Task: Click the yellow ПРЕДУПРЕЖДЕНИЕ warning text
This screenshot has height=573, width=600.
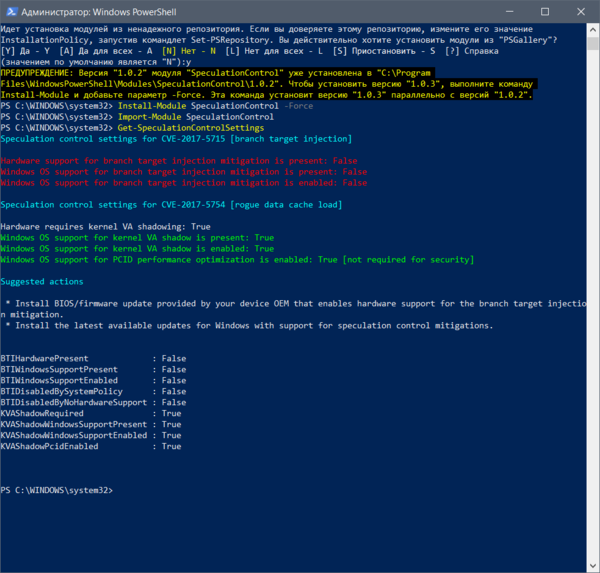Action: (x=267, y=84)
